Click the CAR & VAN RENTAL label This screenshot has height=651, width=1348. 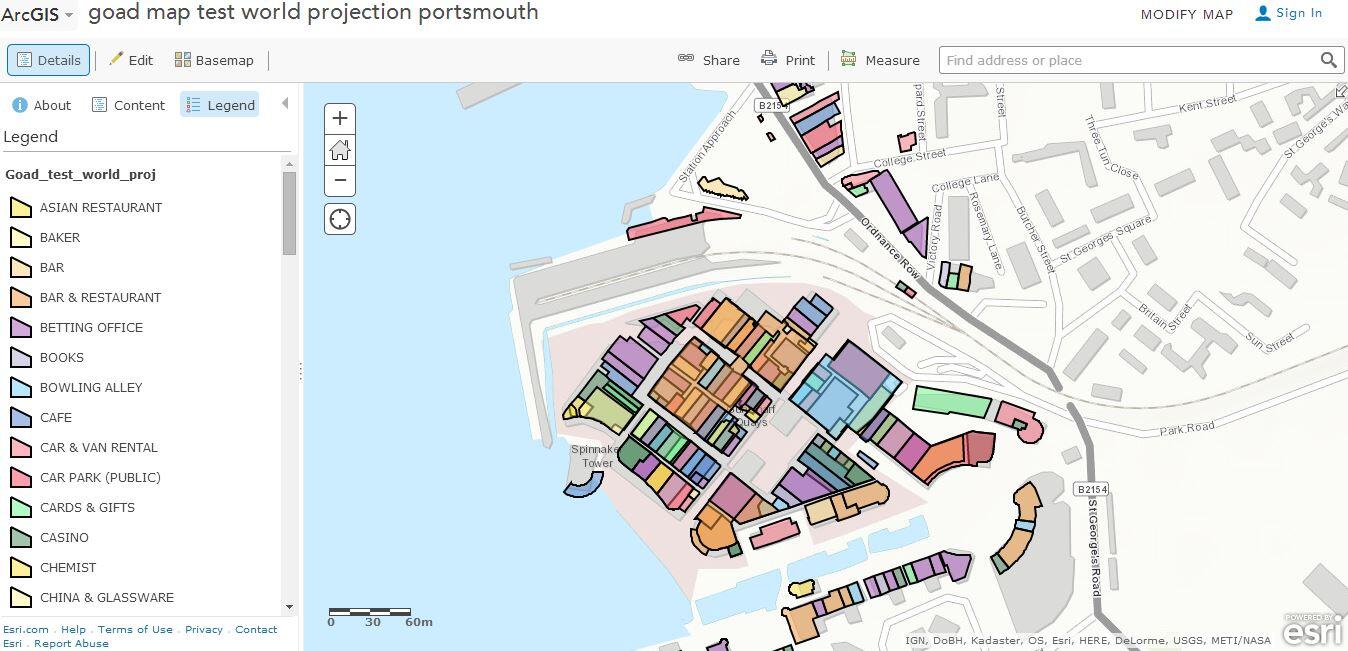[x=99, y=447]
